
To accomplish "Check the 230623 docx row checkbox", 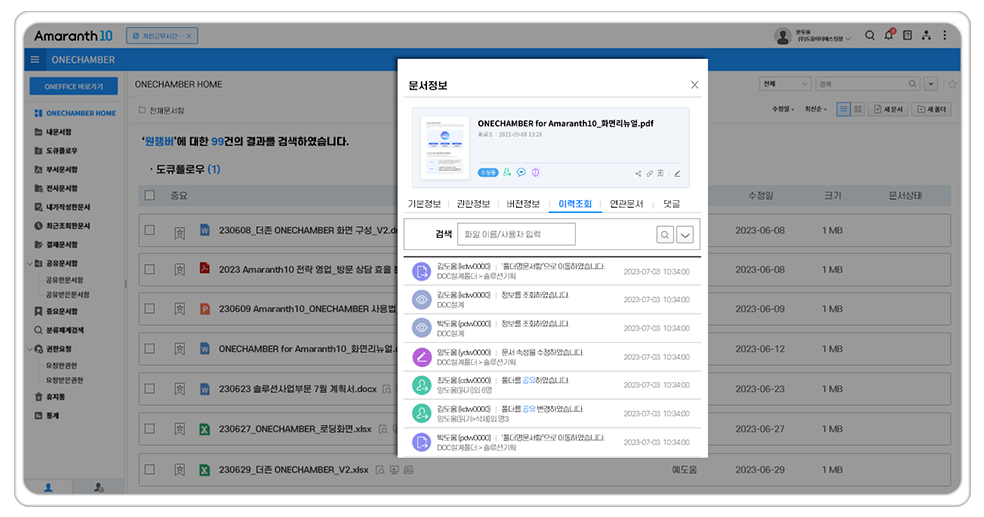I will pyautogui.click(x=149, y=388).
